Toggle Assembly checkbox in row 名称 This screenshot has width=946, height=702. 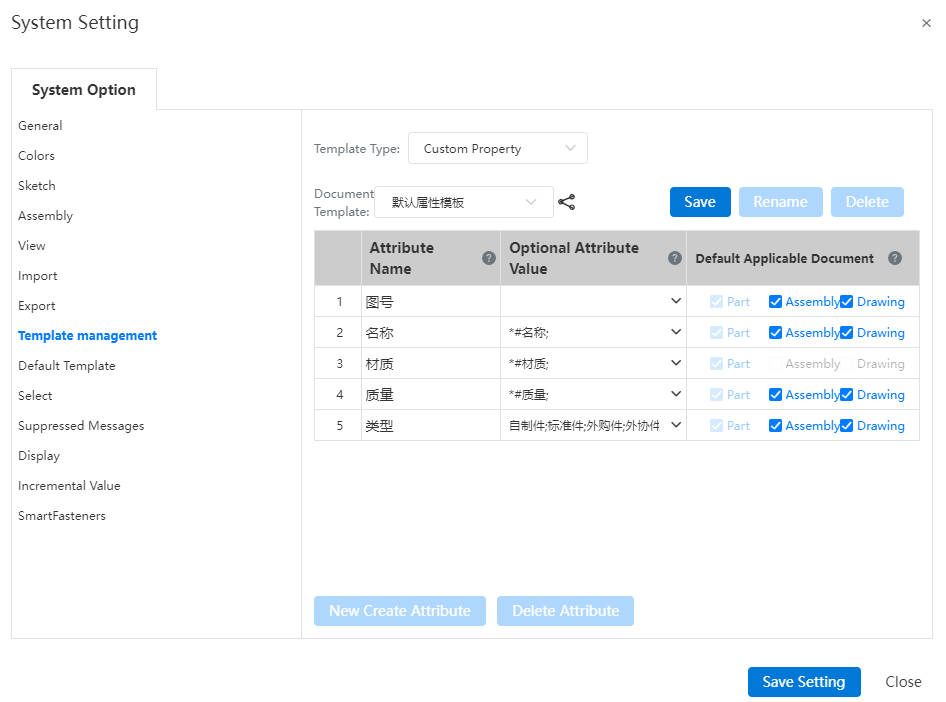click(775, 332)
